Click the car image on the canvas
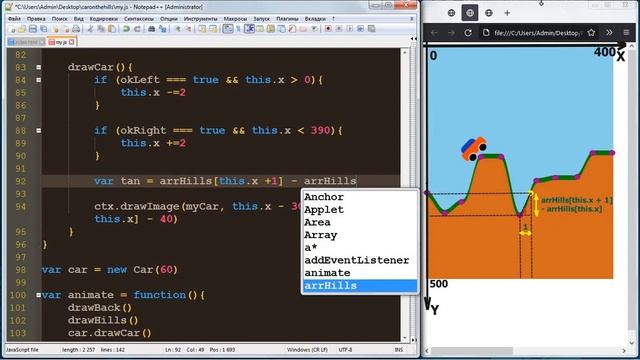 [x=473, y=149]
